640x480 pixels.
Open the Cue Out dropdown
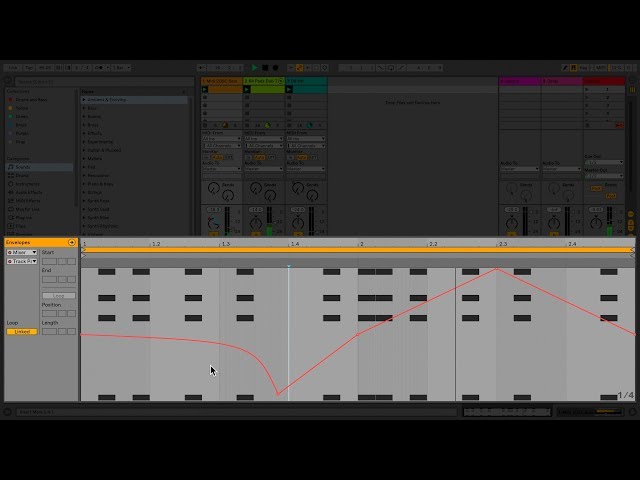coord(604,162)
